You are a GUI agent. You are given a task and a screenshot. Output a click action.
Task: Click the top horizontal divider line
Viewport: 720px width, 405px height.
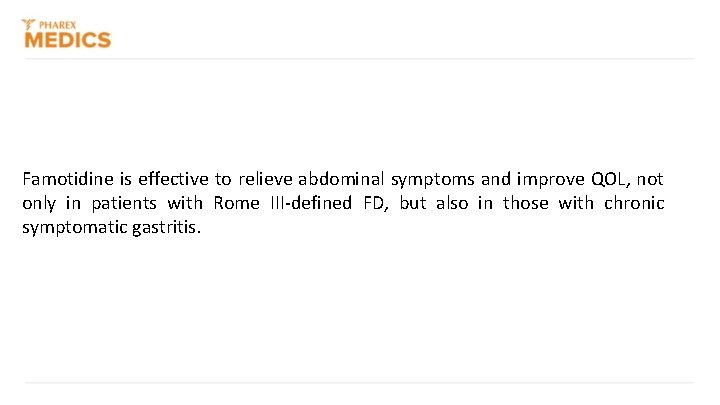tap(359, 59)
